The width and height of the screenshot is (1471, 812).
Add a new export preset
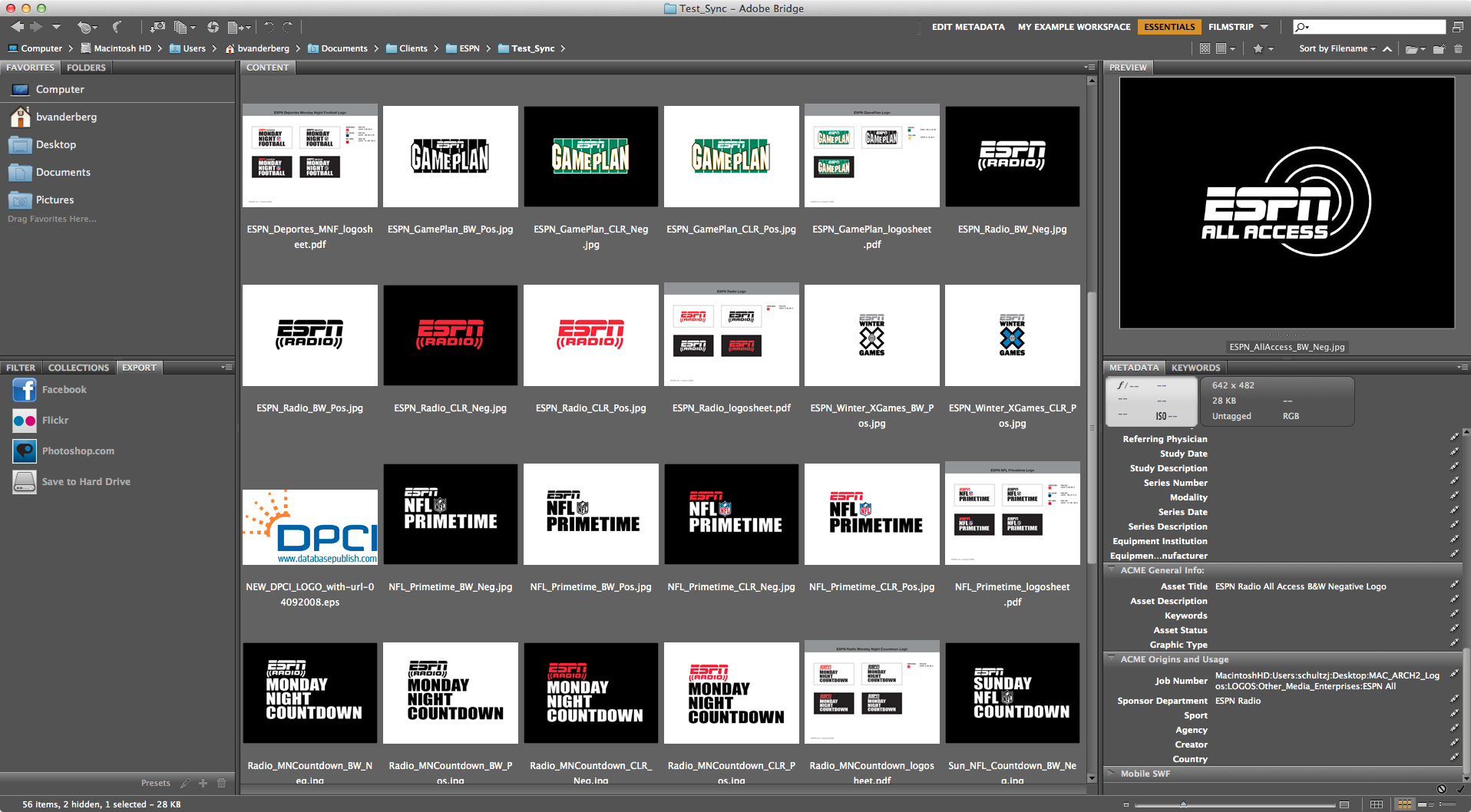[203, 783]
